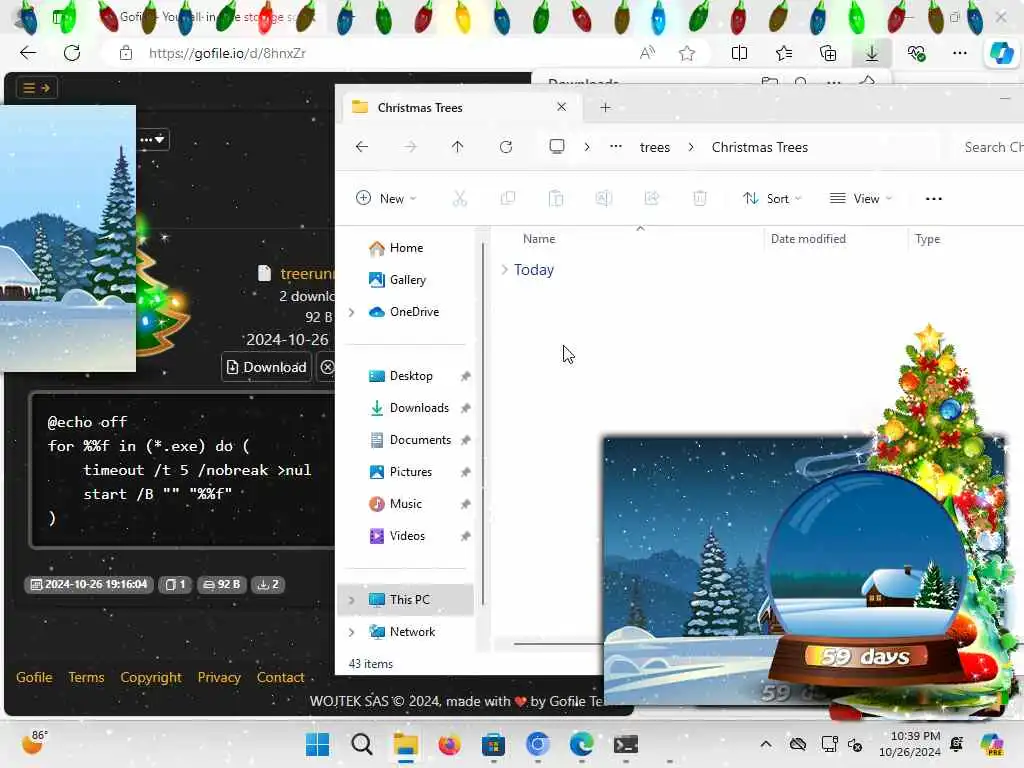The image size is (1024, 768).
Task: Open the Contact footer link
Action: pyautogui.click(x=280, y=677)
